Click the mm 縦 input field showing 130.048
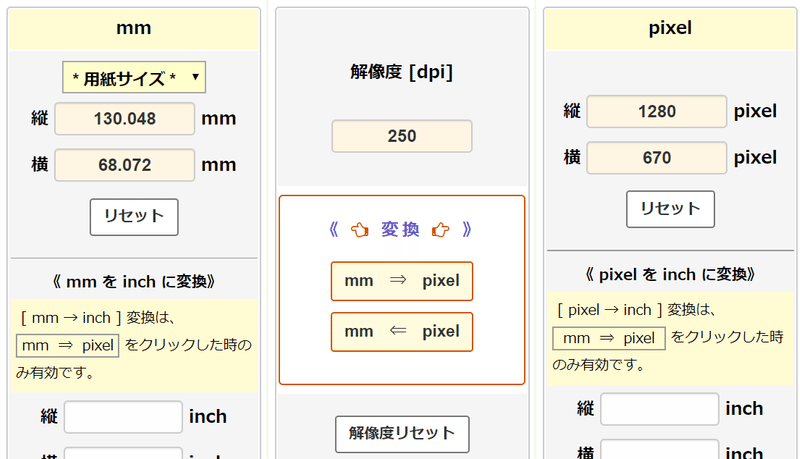Image resolution: width=800 pixels, height=459 pixels. click(x=124, y=119)
